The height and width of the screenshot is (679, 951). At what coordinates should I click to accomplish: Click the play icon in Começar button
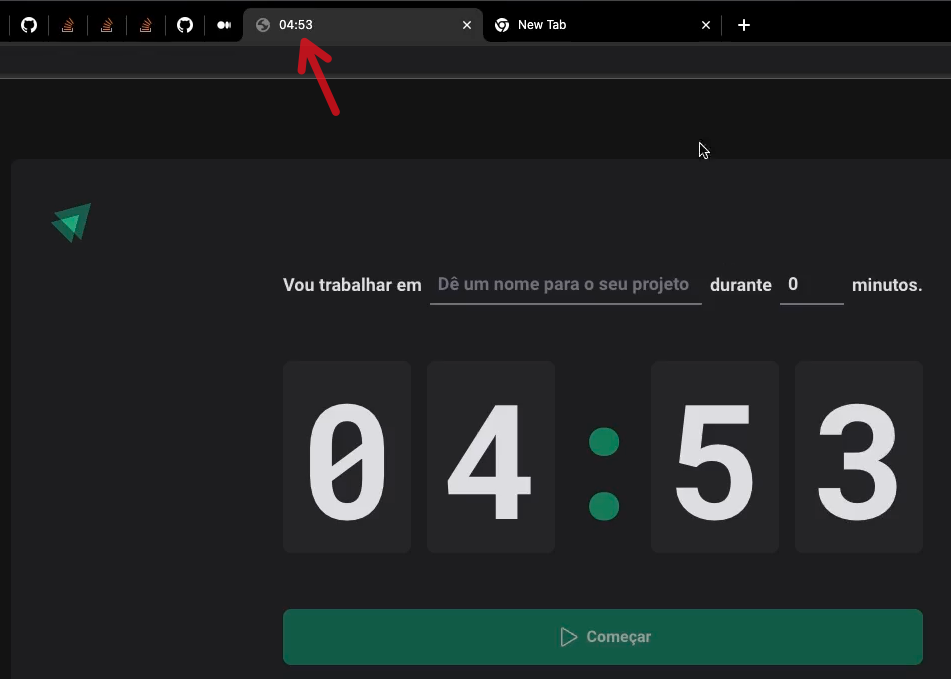568,637
